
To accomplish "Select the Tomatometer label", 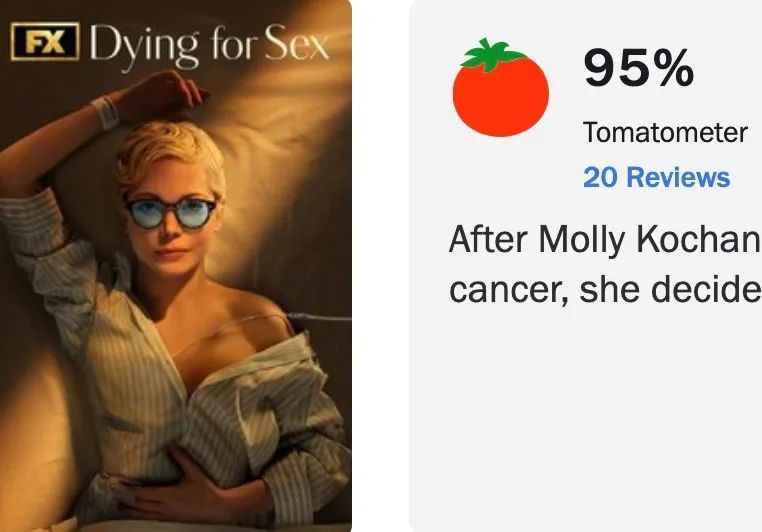I will 665,132.
